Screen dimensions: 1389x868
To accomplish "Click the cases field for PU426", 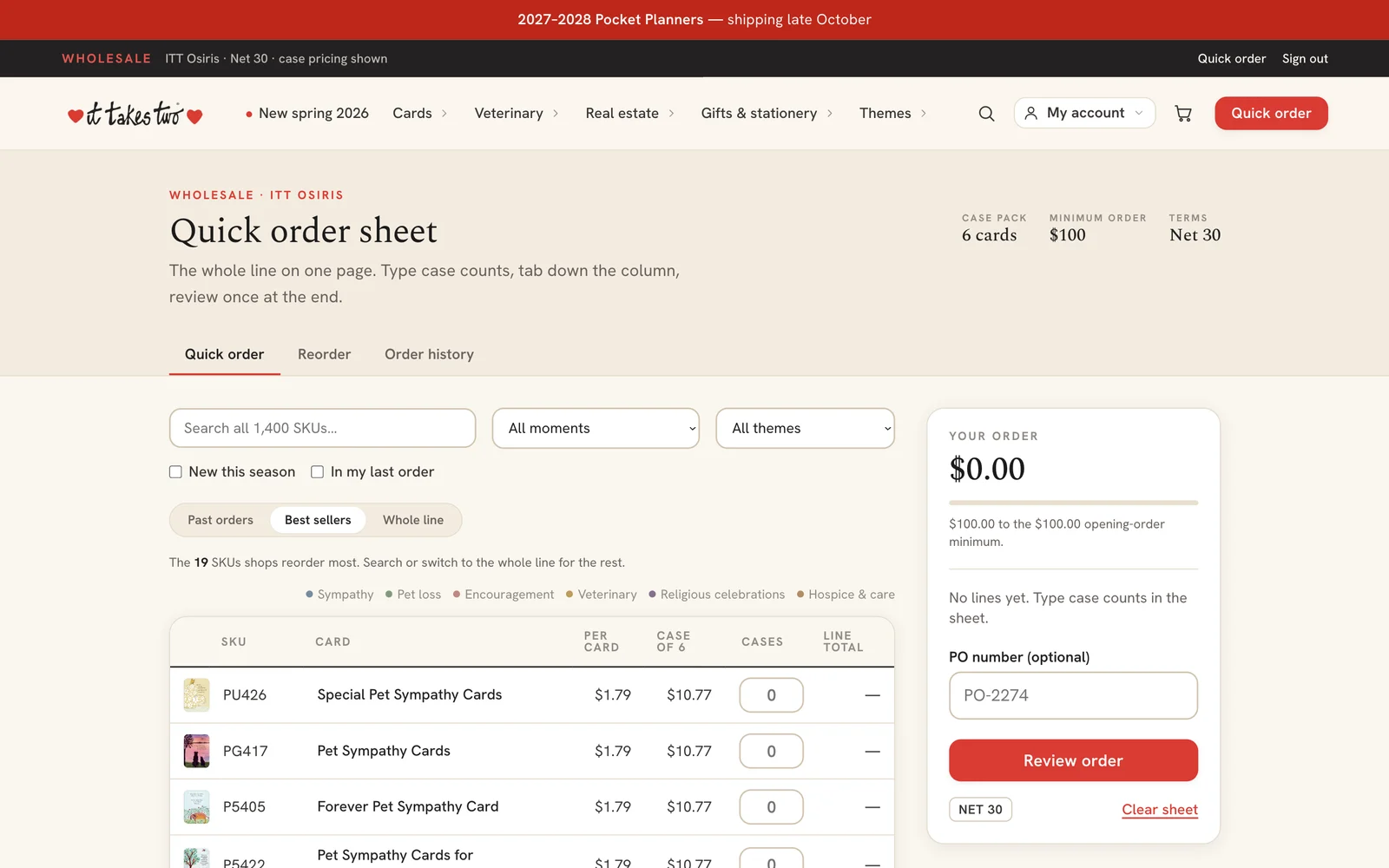I will [771, 695].
